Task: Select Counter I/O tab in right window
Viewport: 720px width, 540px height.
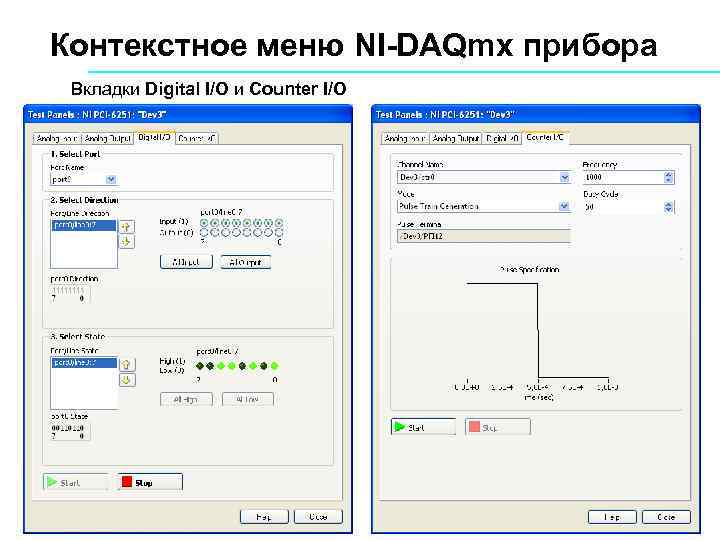Action: [x=545, y=137]
